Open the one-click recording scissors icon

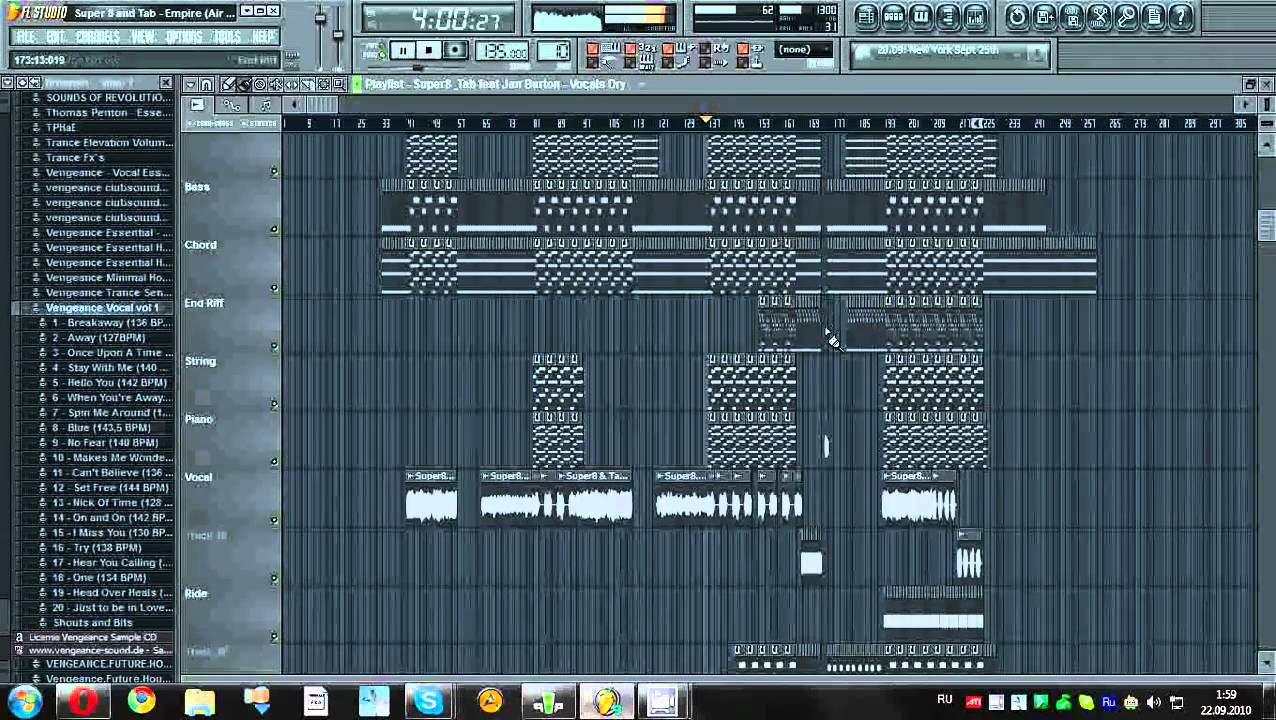[x=1099, y=17]
